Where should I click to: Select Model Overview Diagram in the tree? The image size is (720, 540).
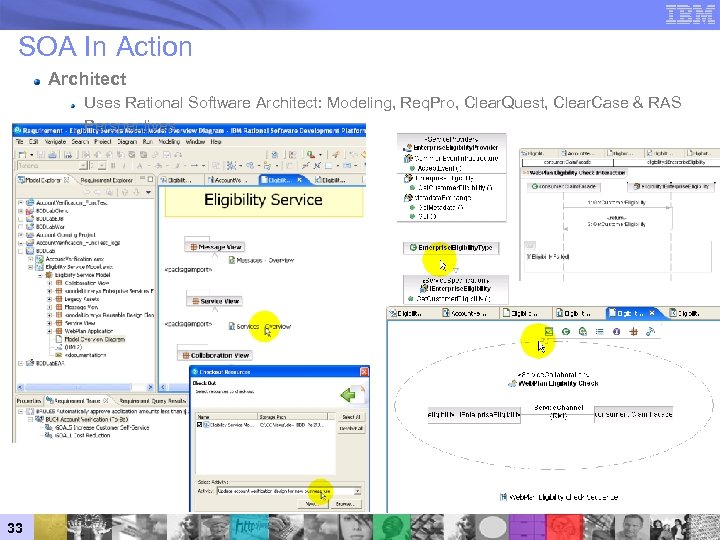point(95,339)
